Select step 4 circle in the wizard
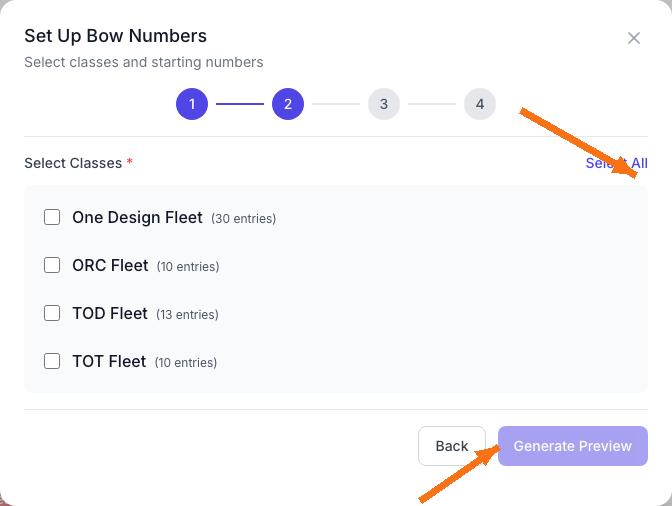This screenshot has height=506, width=672. pyautogui.click(x=479, y=104)
